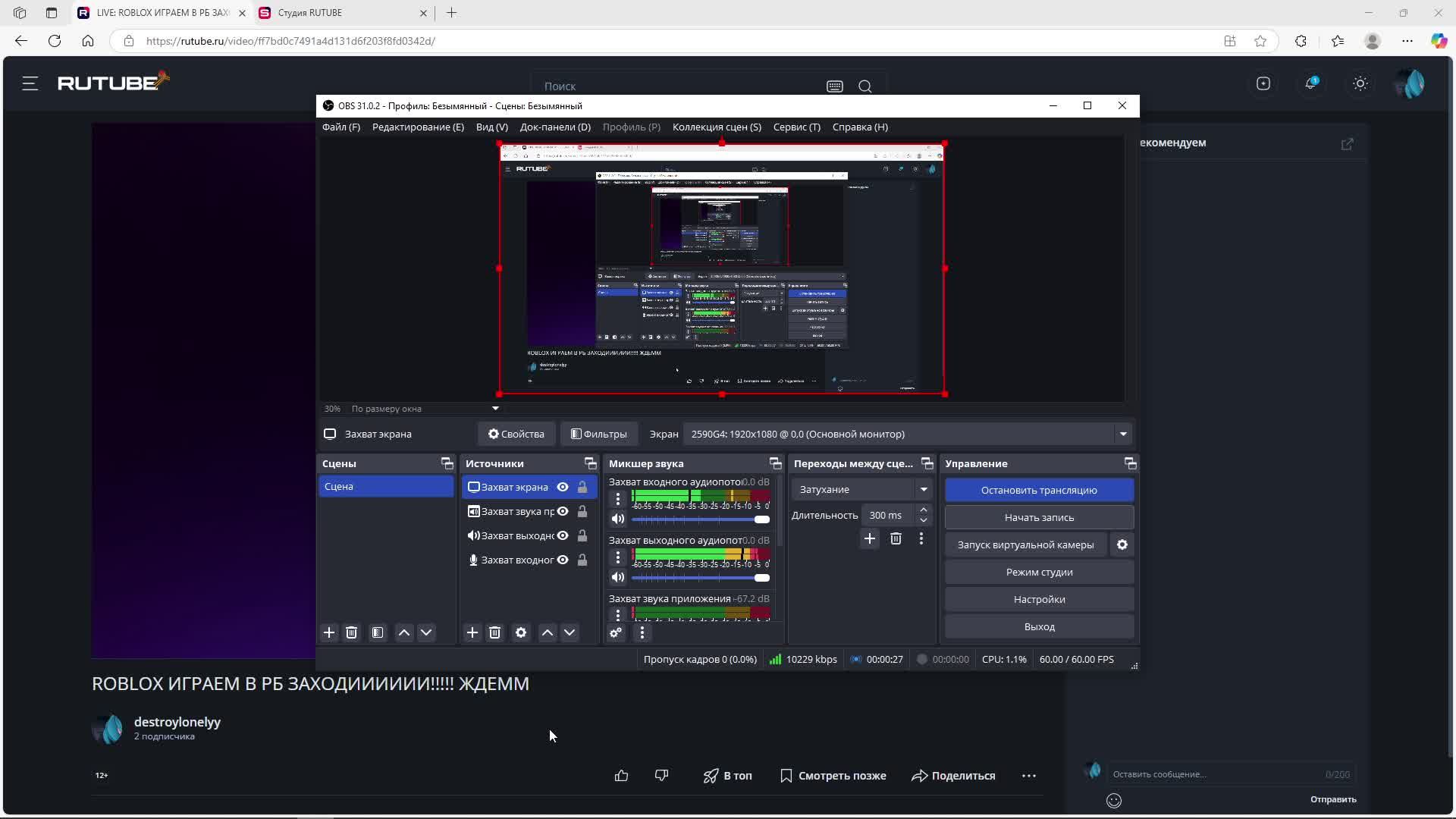The height and width of the screenshot is (819, 1456).
Task: Undock the Controls (Управление) panel
Action: (x=1130, y=463)
